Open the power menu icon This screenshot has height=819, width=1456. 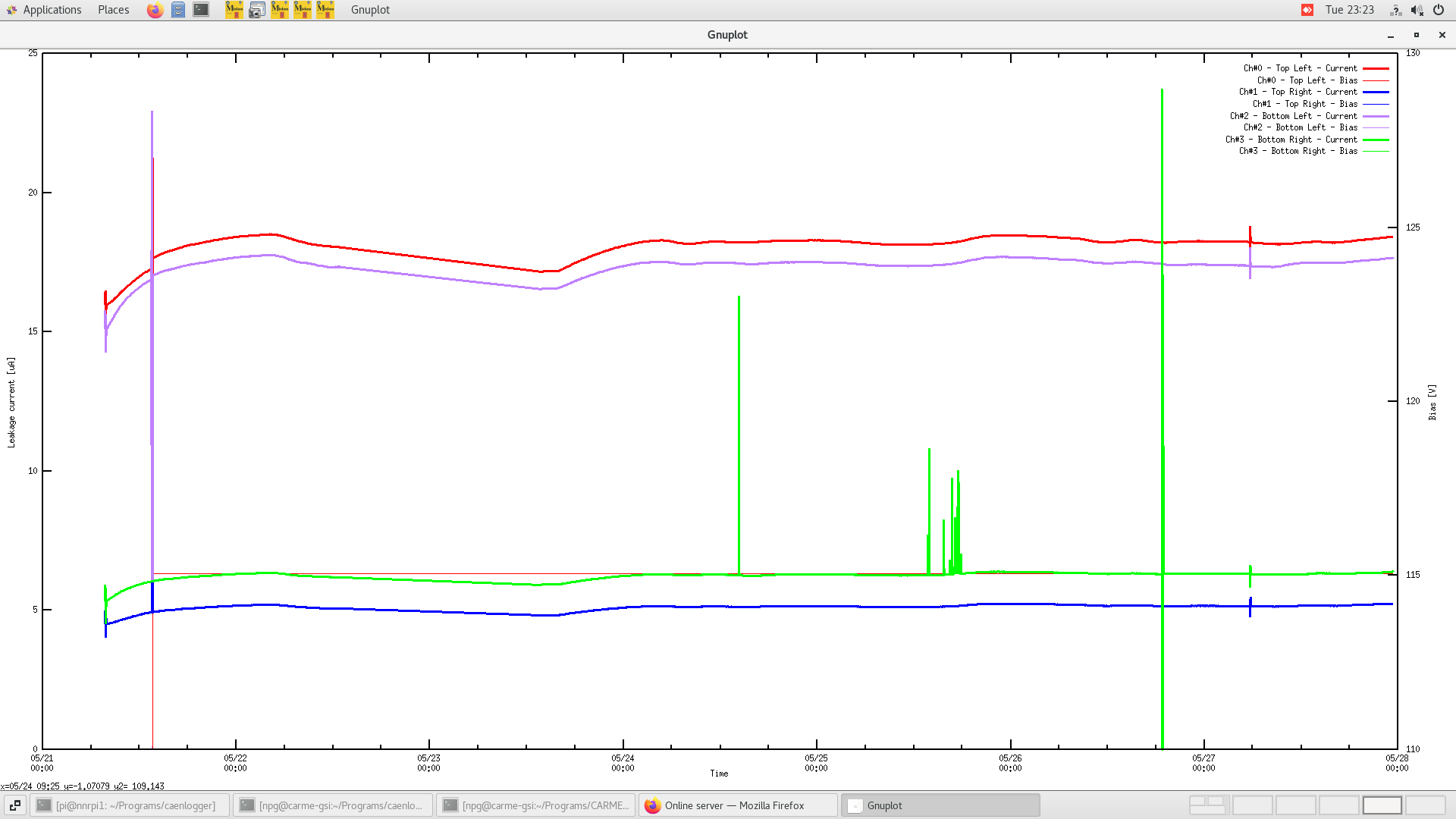click(1439, 10)
